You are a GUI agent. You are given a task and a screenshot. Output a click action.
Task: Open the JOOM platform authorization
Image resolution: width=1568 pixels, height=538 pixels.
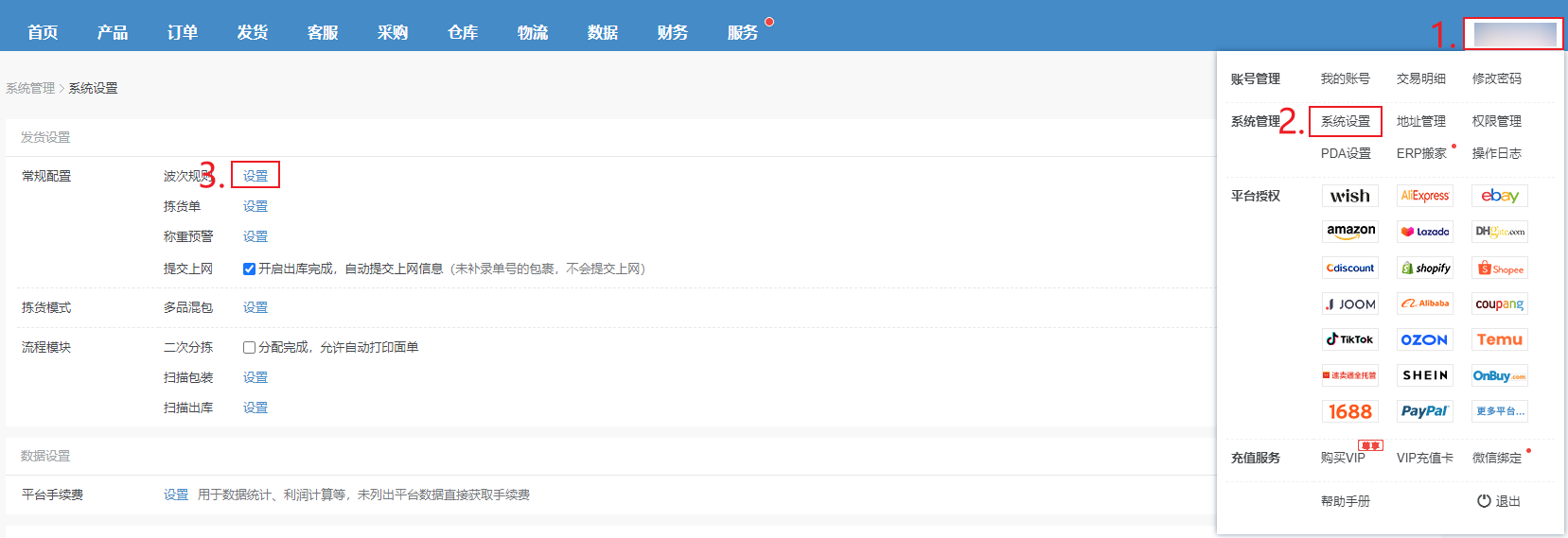point(1349,304)
